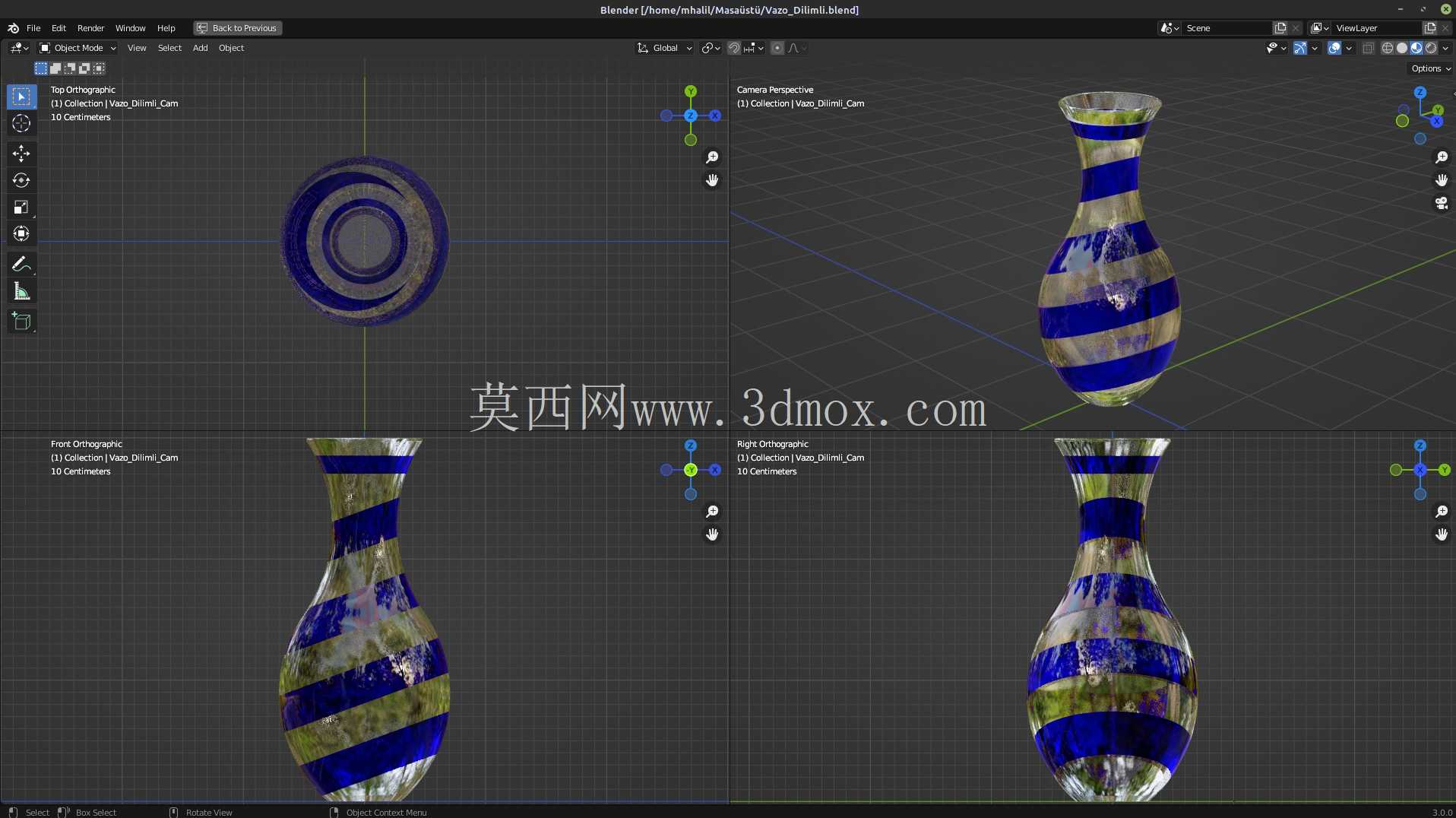The height and width of the screenshot is (818, 1456).
Task: Click zoom magnifier in Right Orthographic view
Action: pyautogui.click(x=1442, y=512)
